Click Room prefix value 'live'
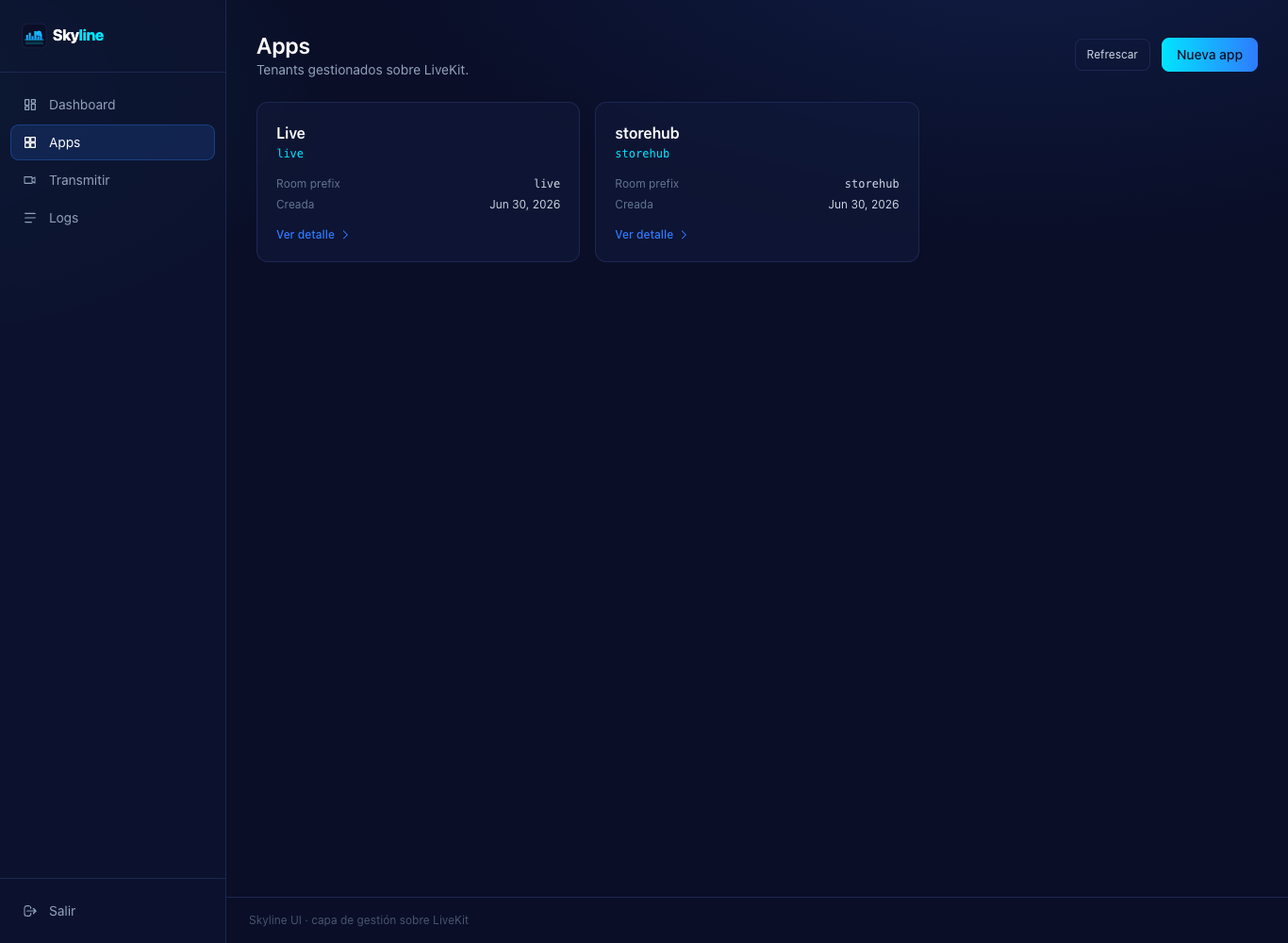 tap(547, 184)
